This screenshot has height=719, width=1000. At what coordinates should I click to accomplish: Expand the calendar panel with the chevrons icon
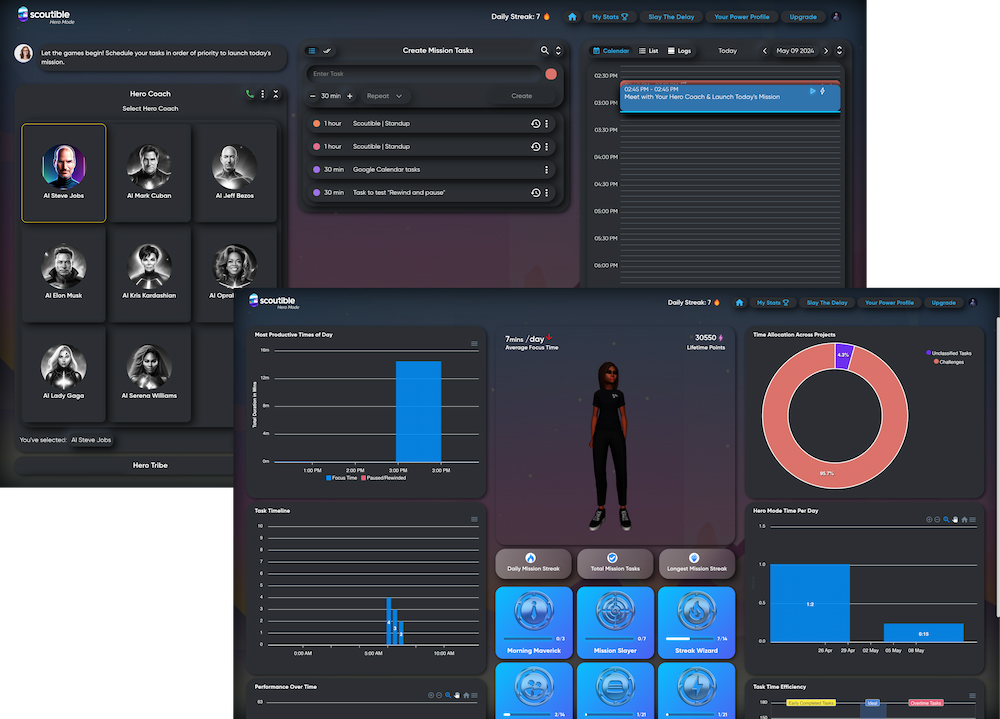click(839, 50)
